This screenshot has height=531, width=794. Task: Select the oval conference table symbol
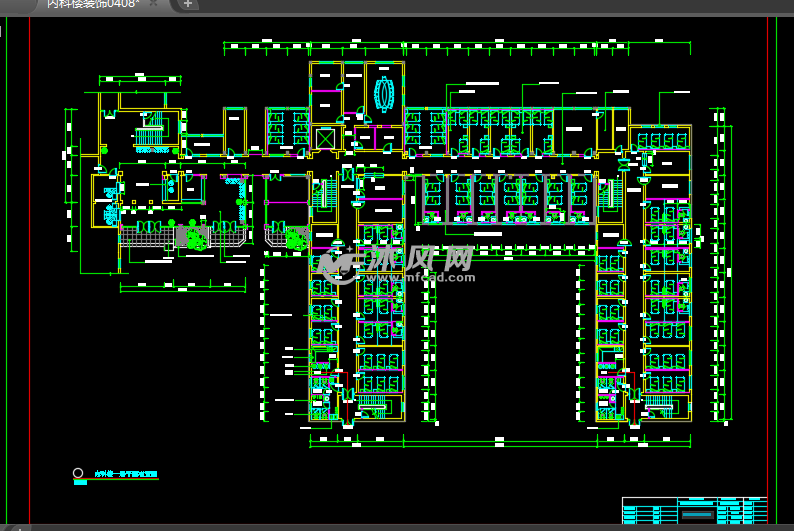pos(383,93)
